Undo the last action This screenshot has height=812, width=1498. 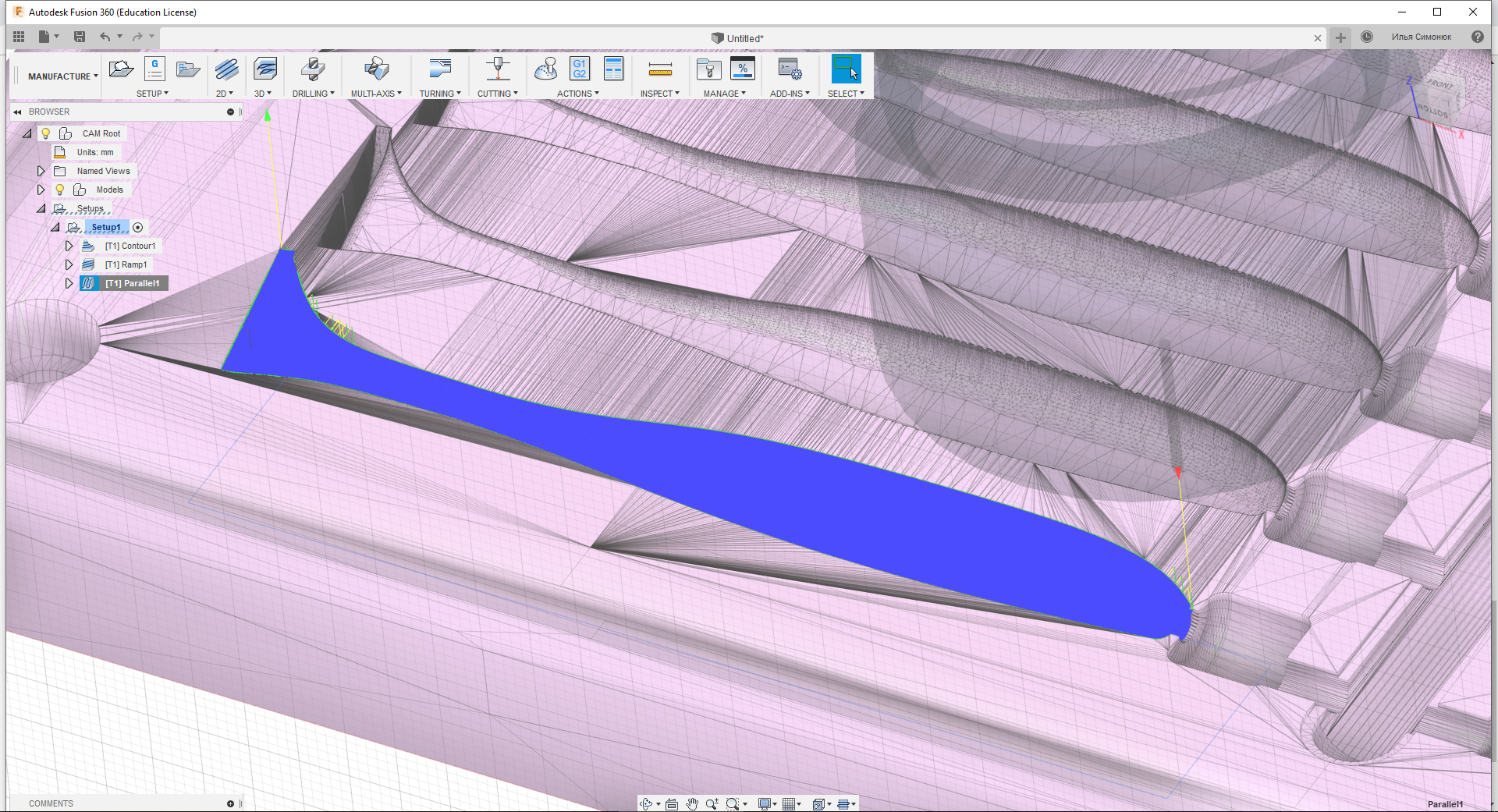(x=105, y=37)
